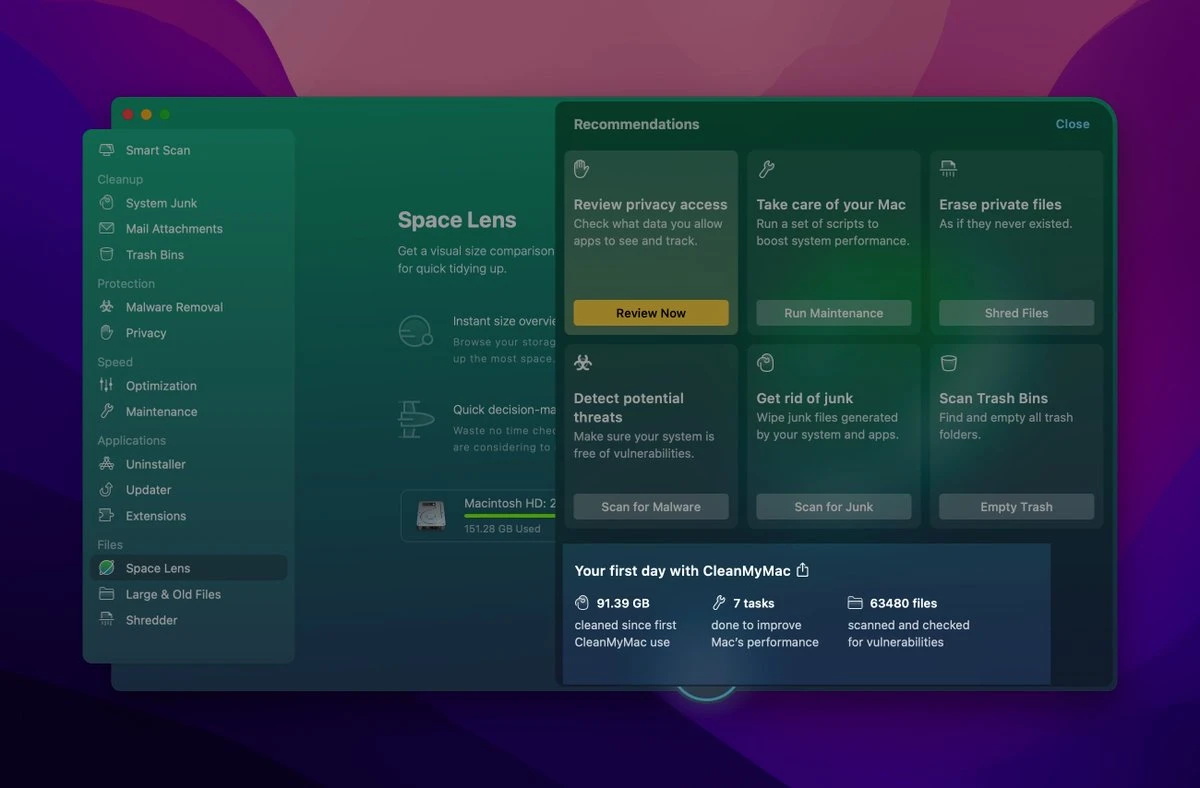Click the Run Maintenance button
1200x788 pixels.
click(833, 313)
